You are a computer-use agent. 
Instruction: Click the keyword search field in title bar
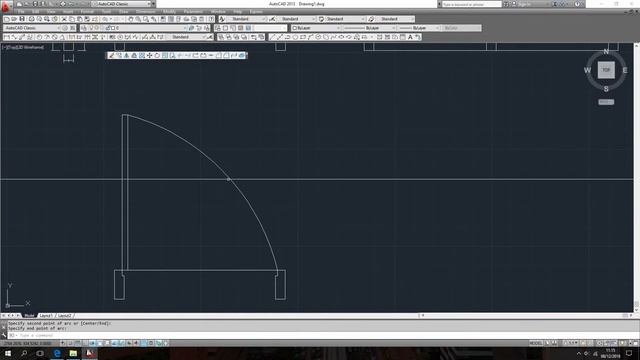pos(472,4)
